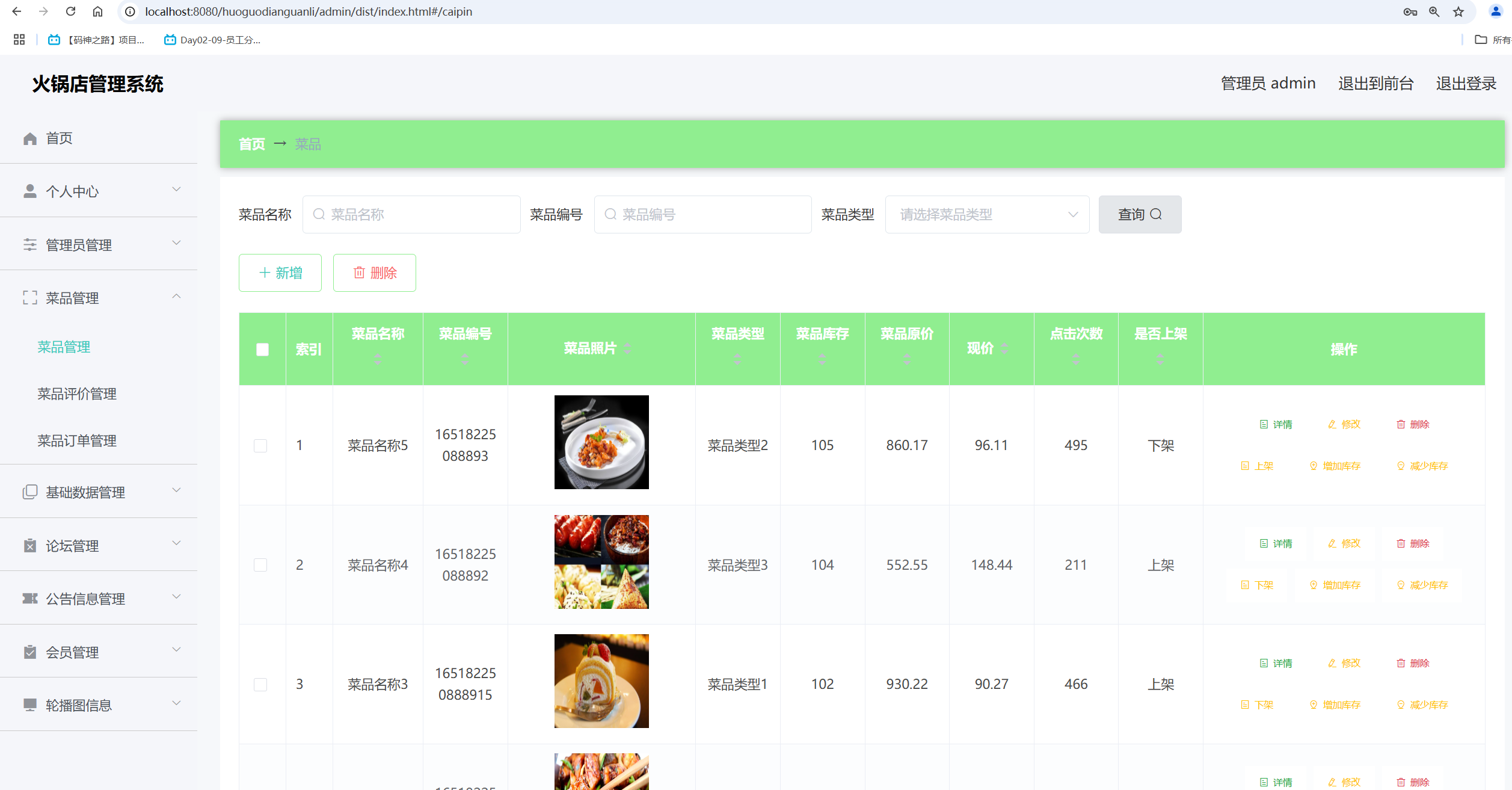Click the 菜品名称 search input field
Viewport: 1512px width, 790px height.
(x=411, y=214)
